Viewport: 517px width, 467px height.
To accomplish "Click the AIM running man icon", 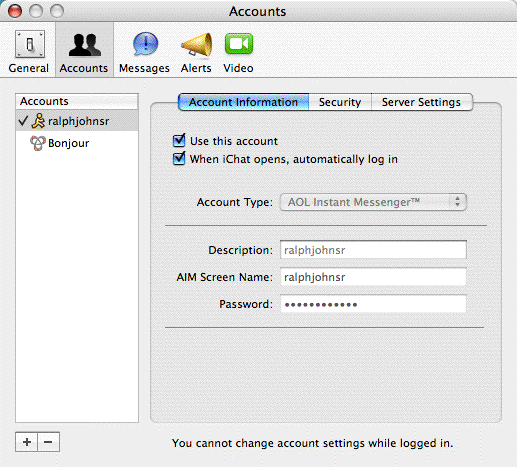I will click(38, 121).
